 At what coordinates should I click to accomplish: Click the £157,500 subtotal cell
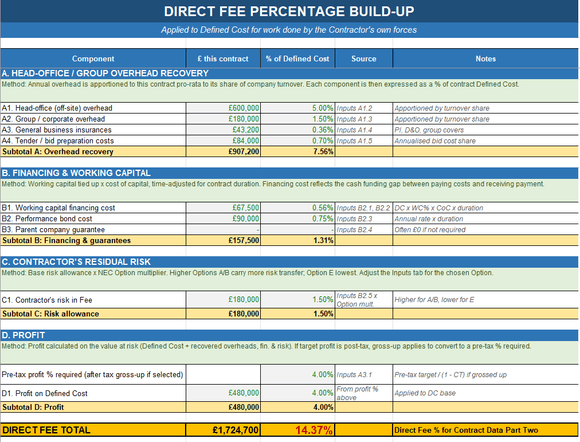pos(223,240)
